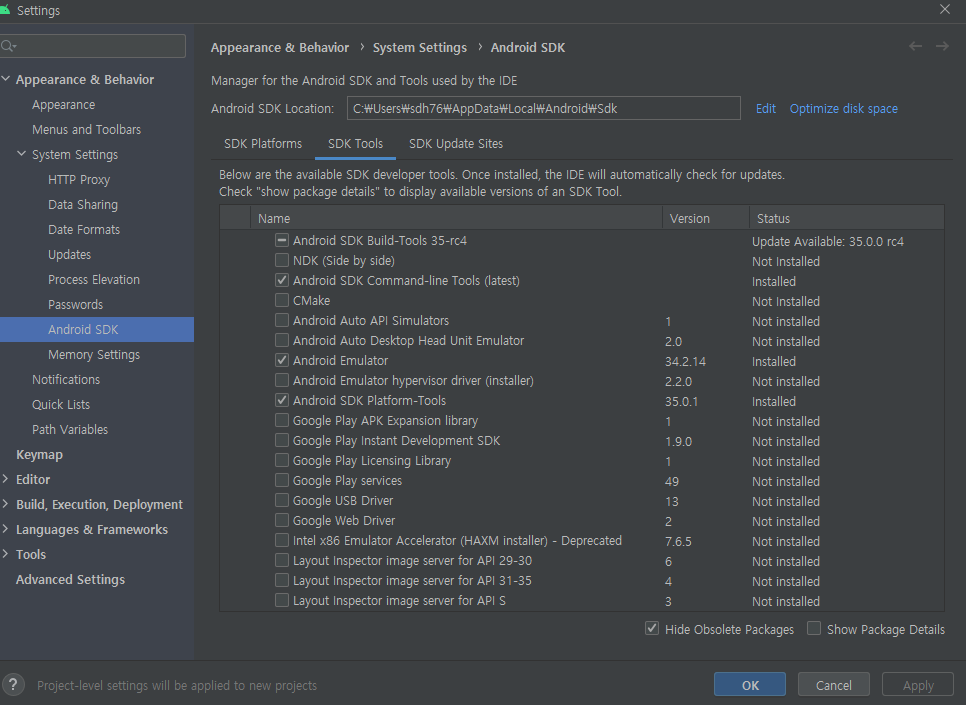Image resolution: width=966 pixels, height=705 pixels.
Task: Expand the Editor settings node
Action: [x=6, y=479]
